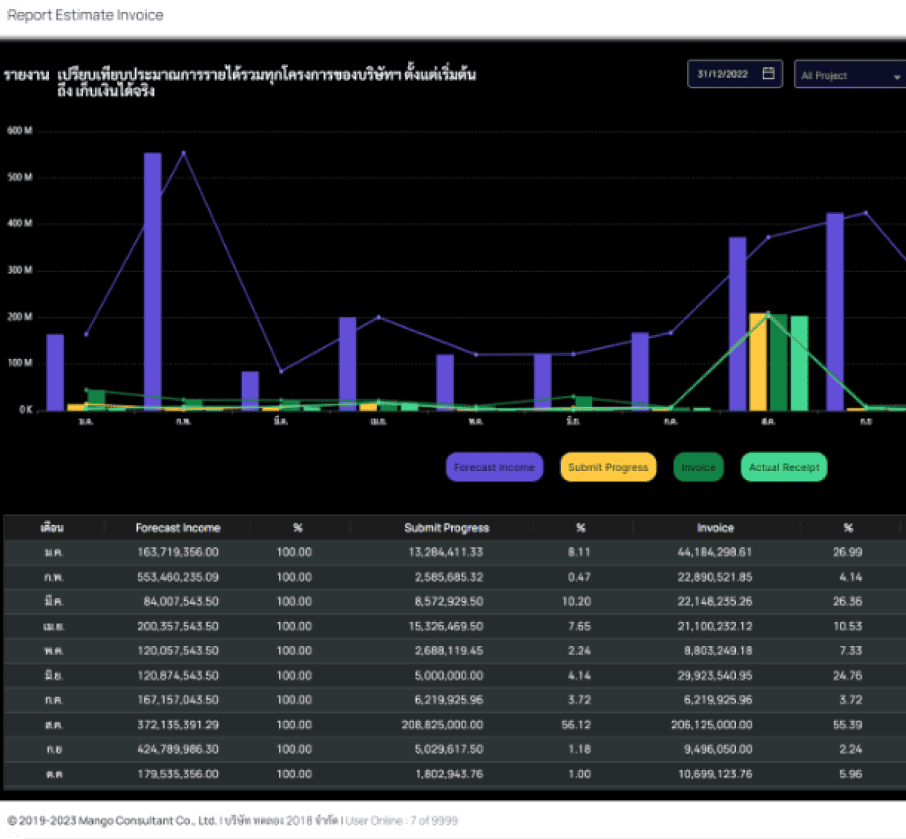
Task: Open the calendar icon in the date field
Action: click(x=768, y=74)
